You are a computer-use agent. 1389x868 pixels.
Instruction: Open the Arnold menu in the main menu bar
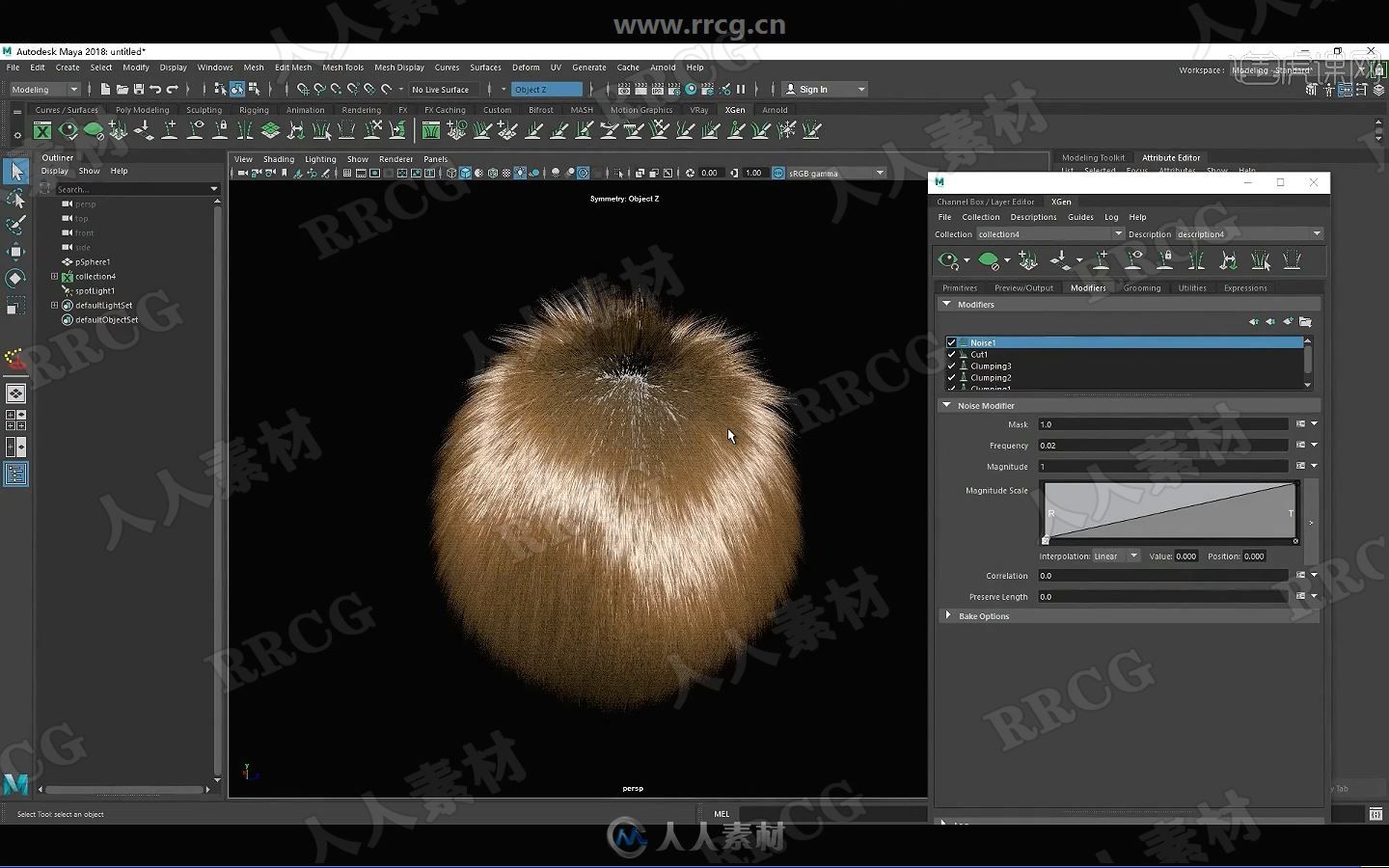click(663, 68)
